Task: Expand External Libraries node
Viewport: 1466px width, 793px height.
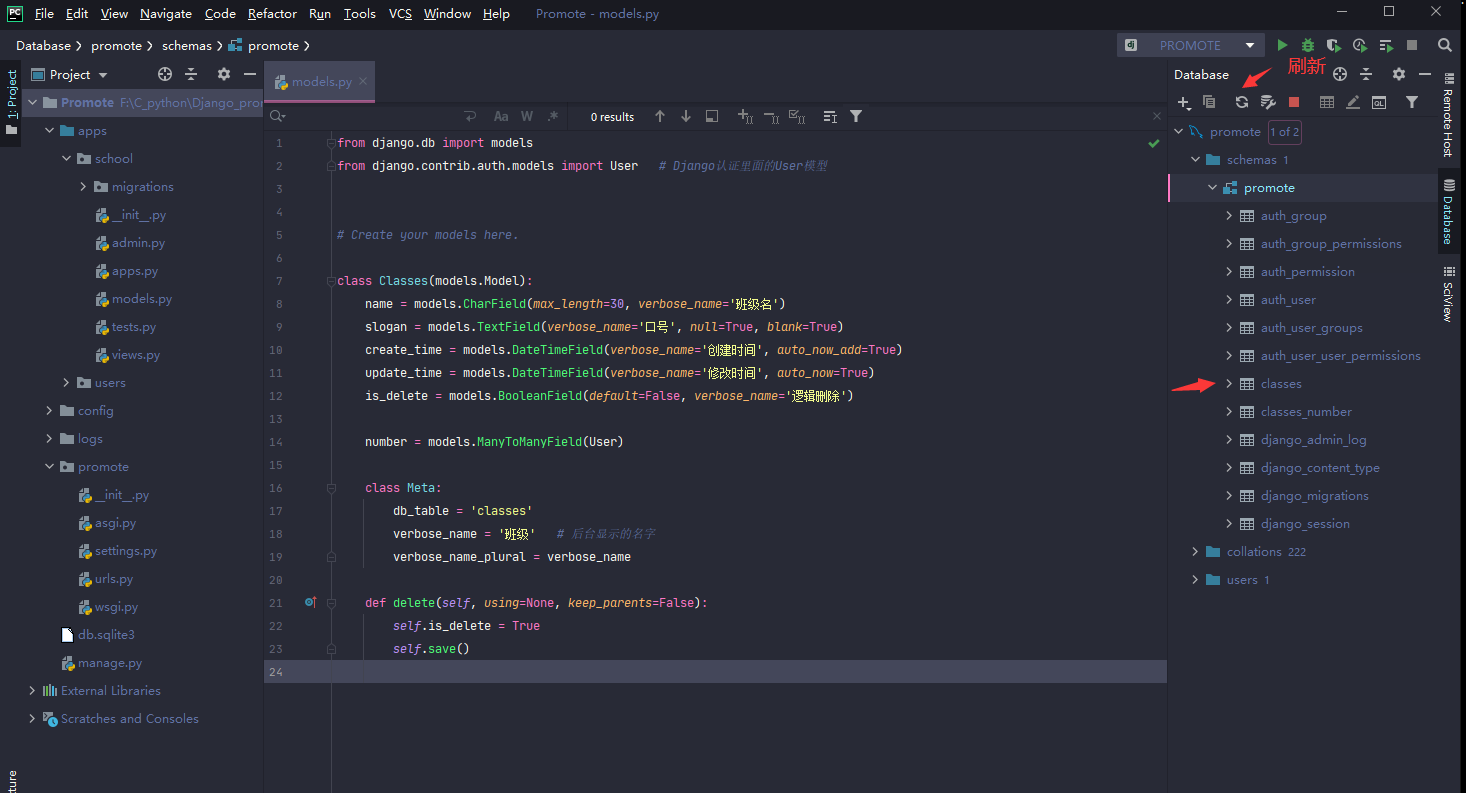Action: tap(32, 691)
